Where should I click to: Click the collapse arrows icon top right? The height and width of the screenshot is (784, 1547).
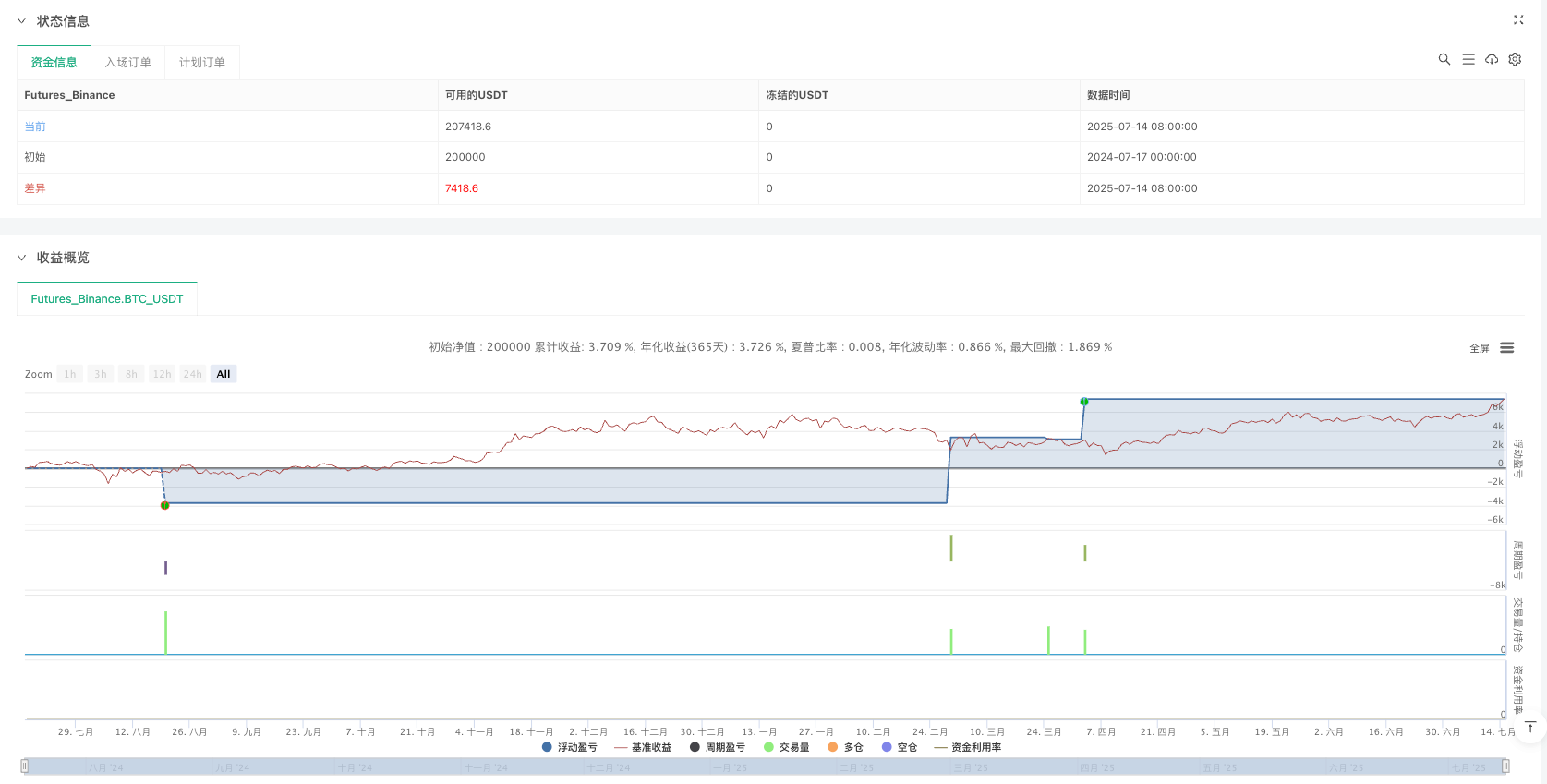[1518, 19]
